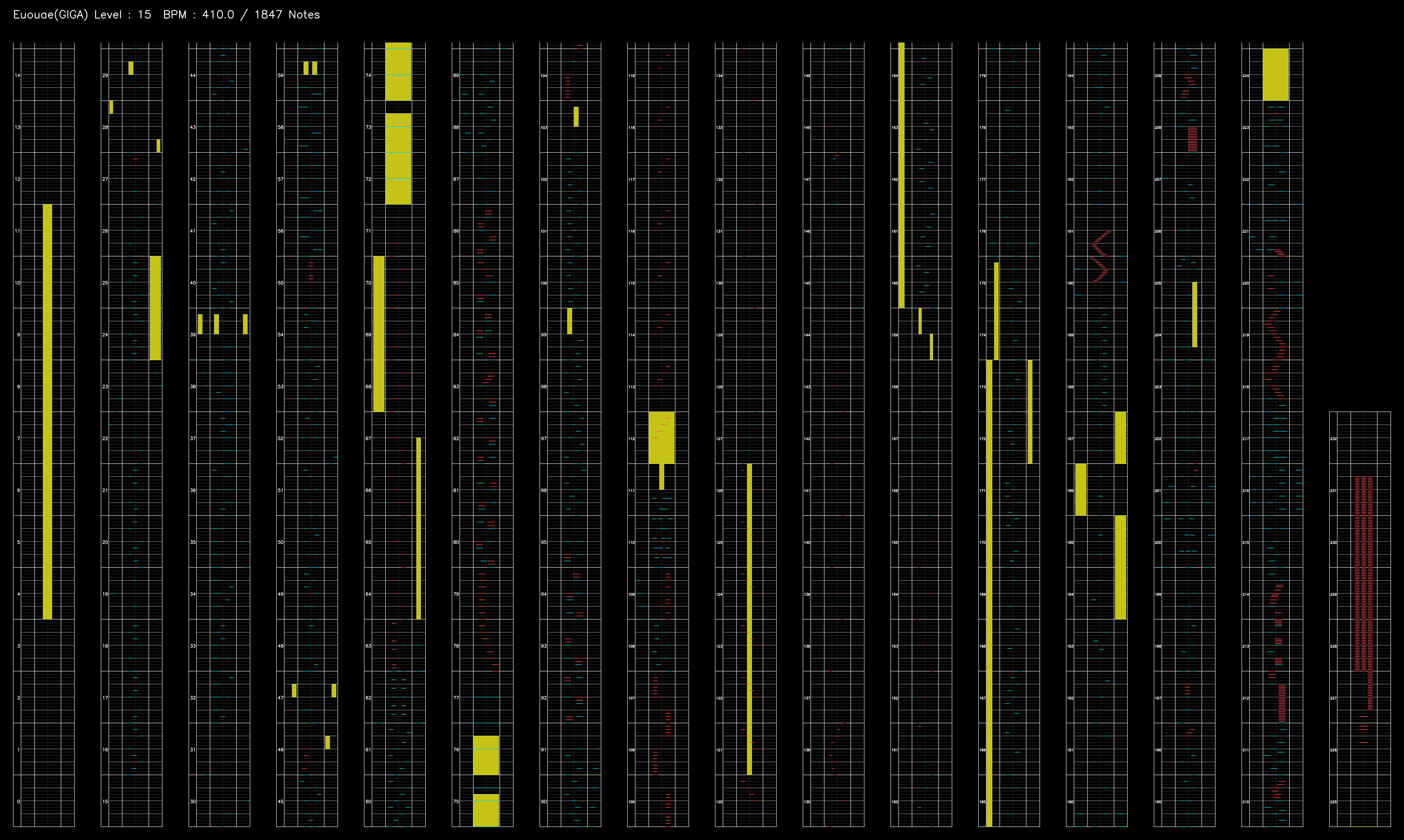
Task: Click the measure number label 134
Action: pos(719,75)
